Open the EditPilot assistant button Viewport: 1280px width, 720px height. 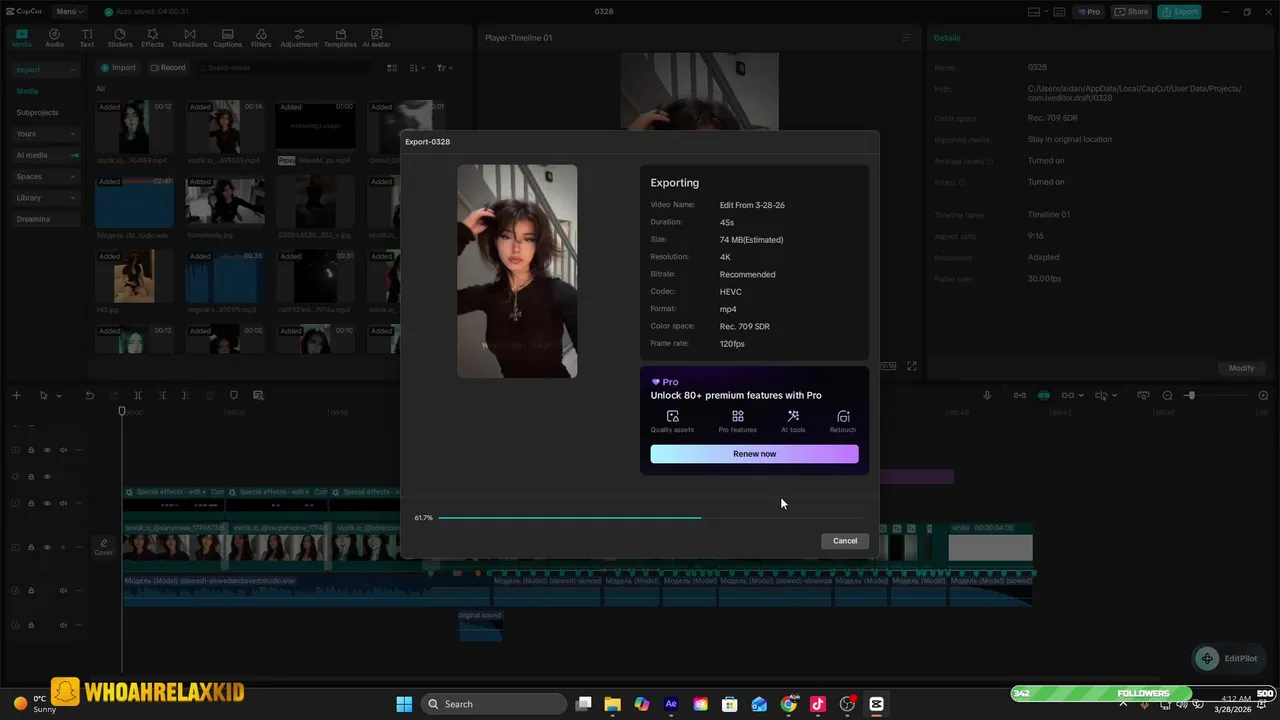coord(1228,658)
